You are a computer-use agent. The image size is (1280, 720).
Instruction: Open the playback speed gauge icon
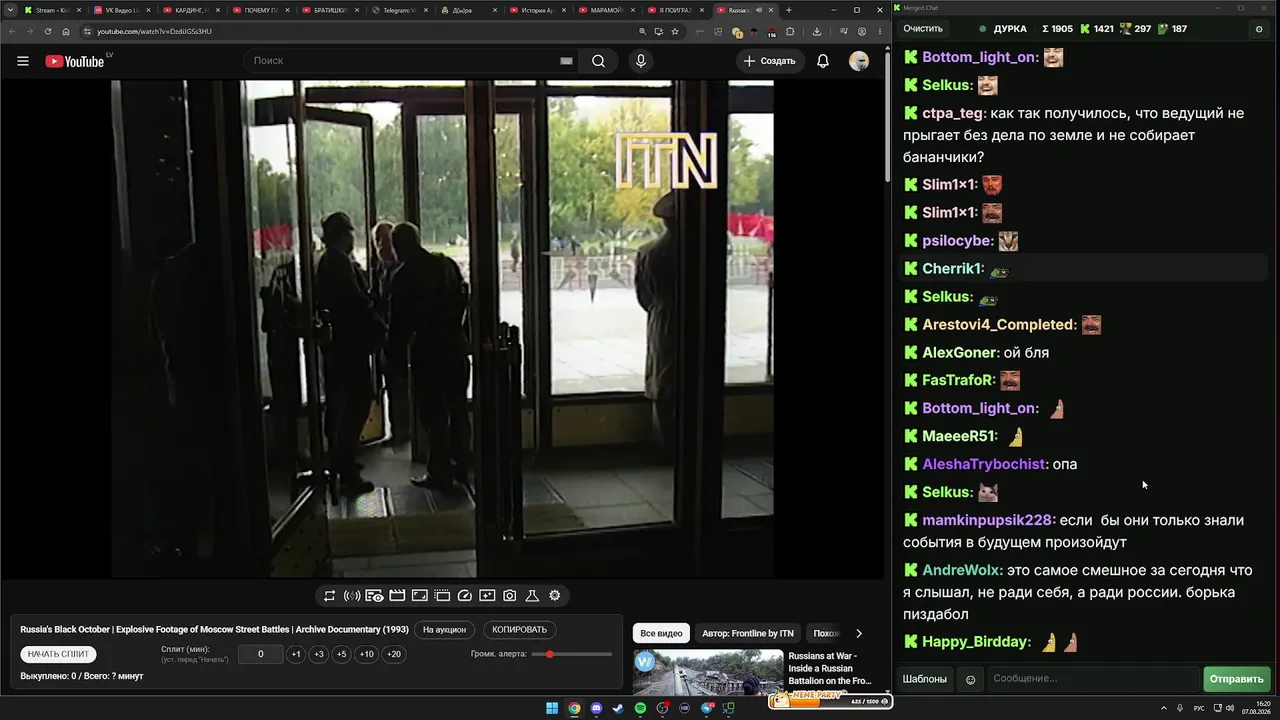(464, 596)
